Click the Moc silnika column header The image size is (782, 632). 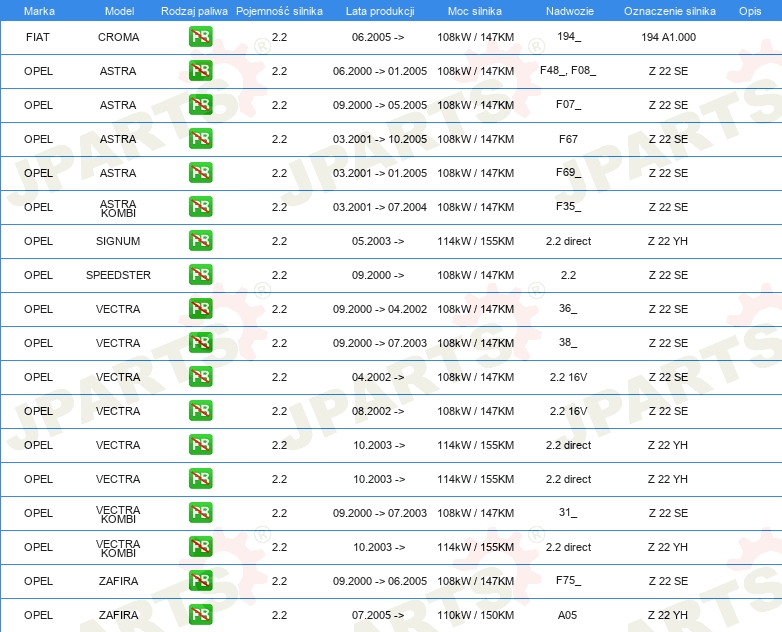pyautogui.click(x=475, y=11)
